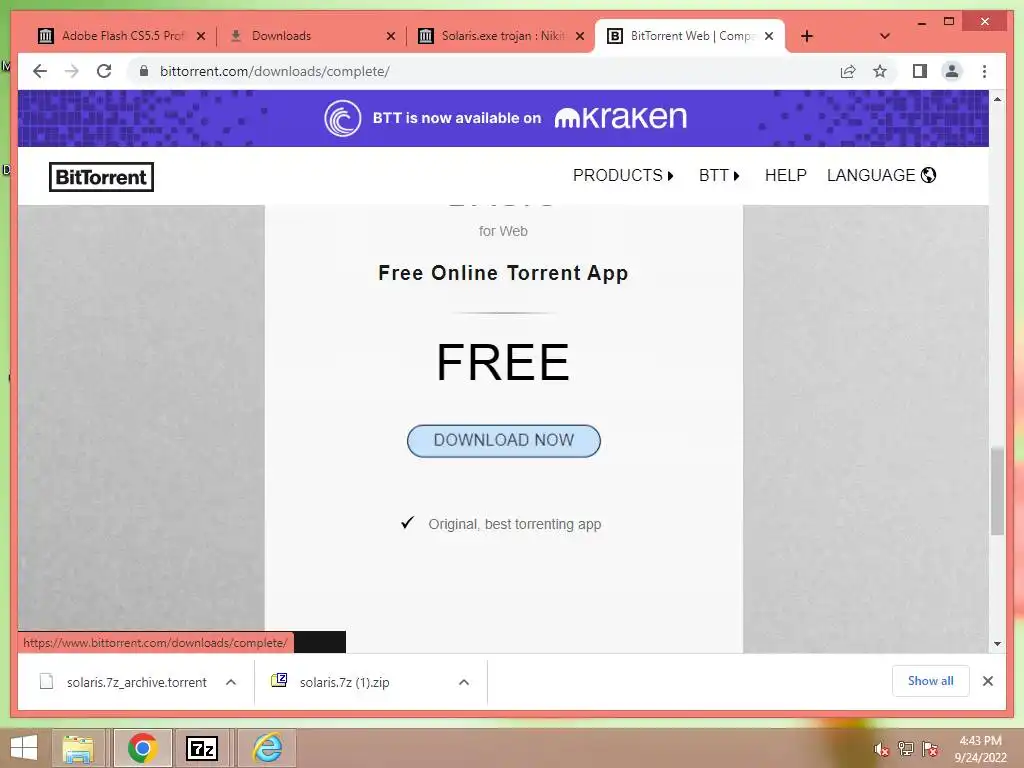The width and height of the screenshot is (1024, 768).
Task: Switch to the Downloads tab
Action: click(306, 36)
